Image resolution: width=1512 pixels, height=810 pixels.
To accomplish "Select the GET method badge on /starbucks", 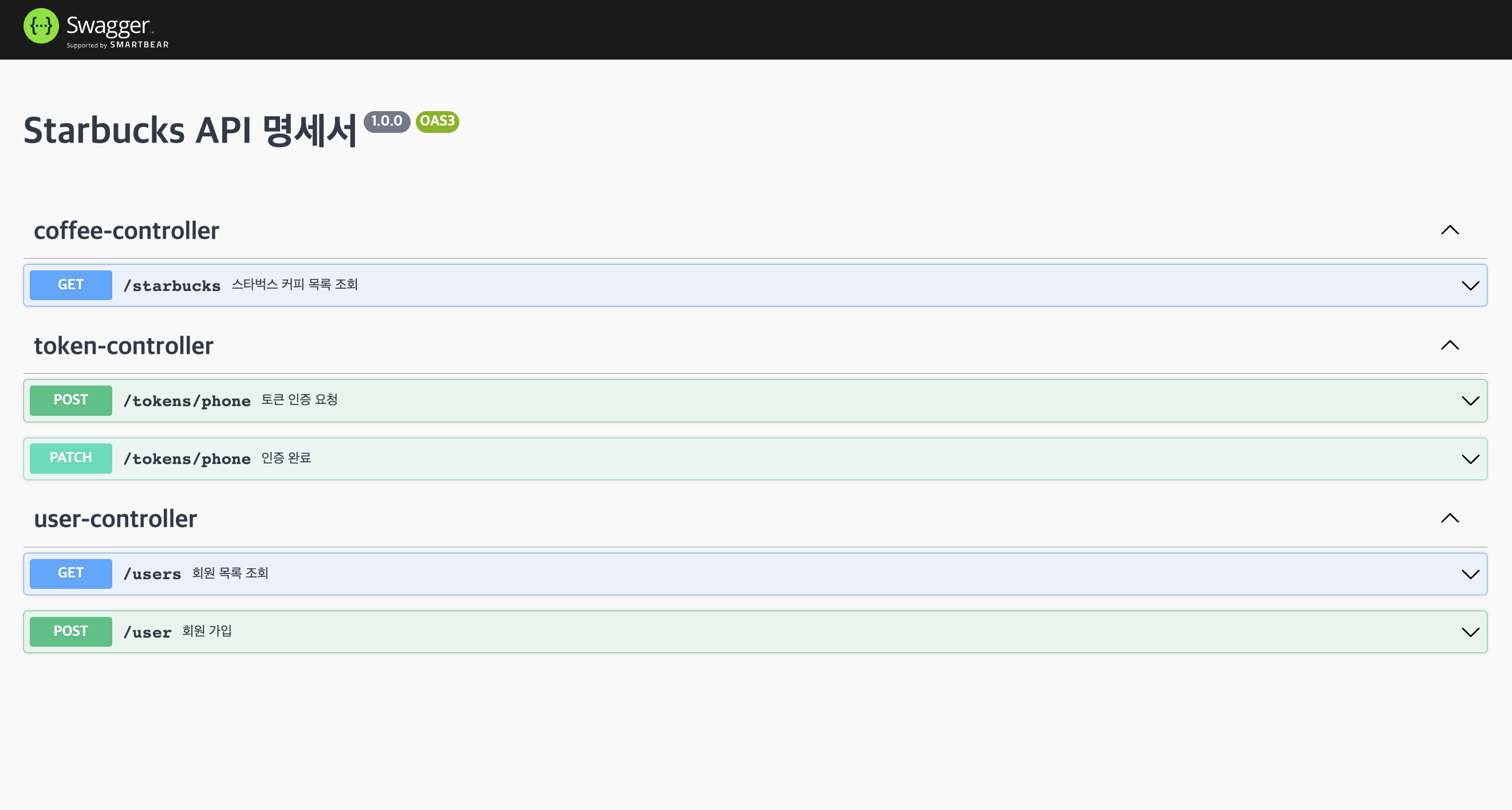I will coord(70,285).
